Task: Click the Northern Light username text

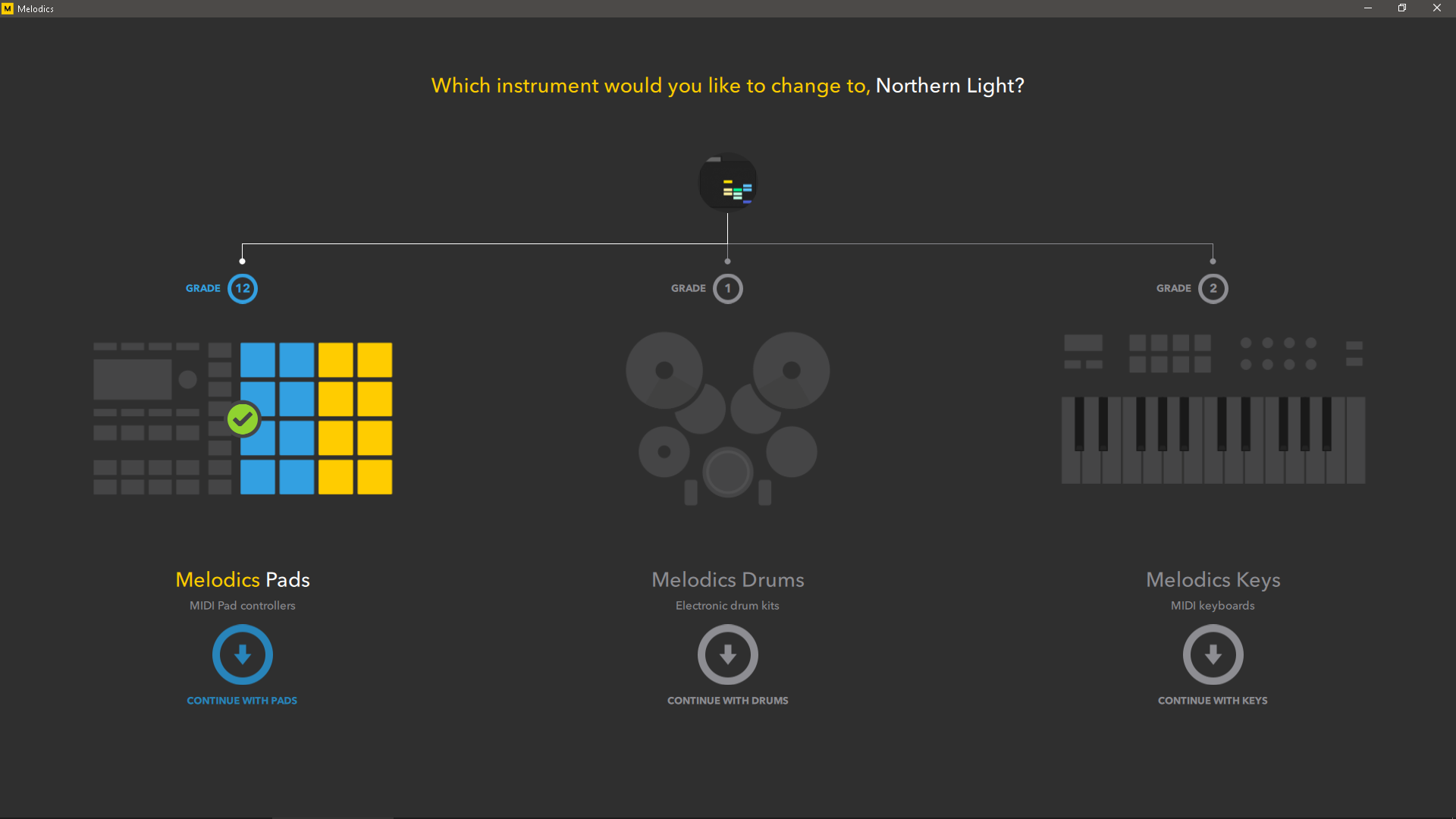Action: pos(949,86)
